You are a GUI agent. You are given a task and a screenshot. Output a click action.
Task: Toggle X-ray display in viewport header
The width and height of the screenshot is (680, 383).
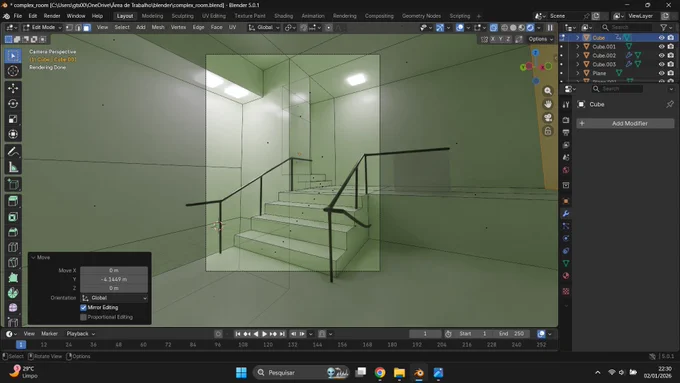point(494,27)
